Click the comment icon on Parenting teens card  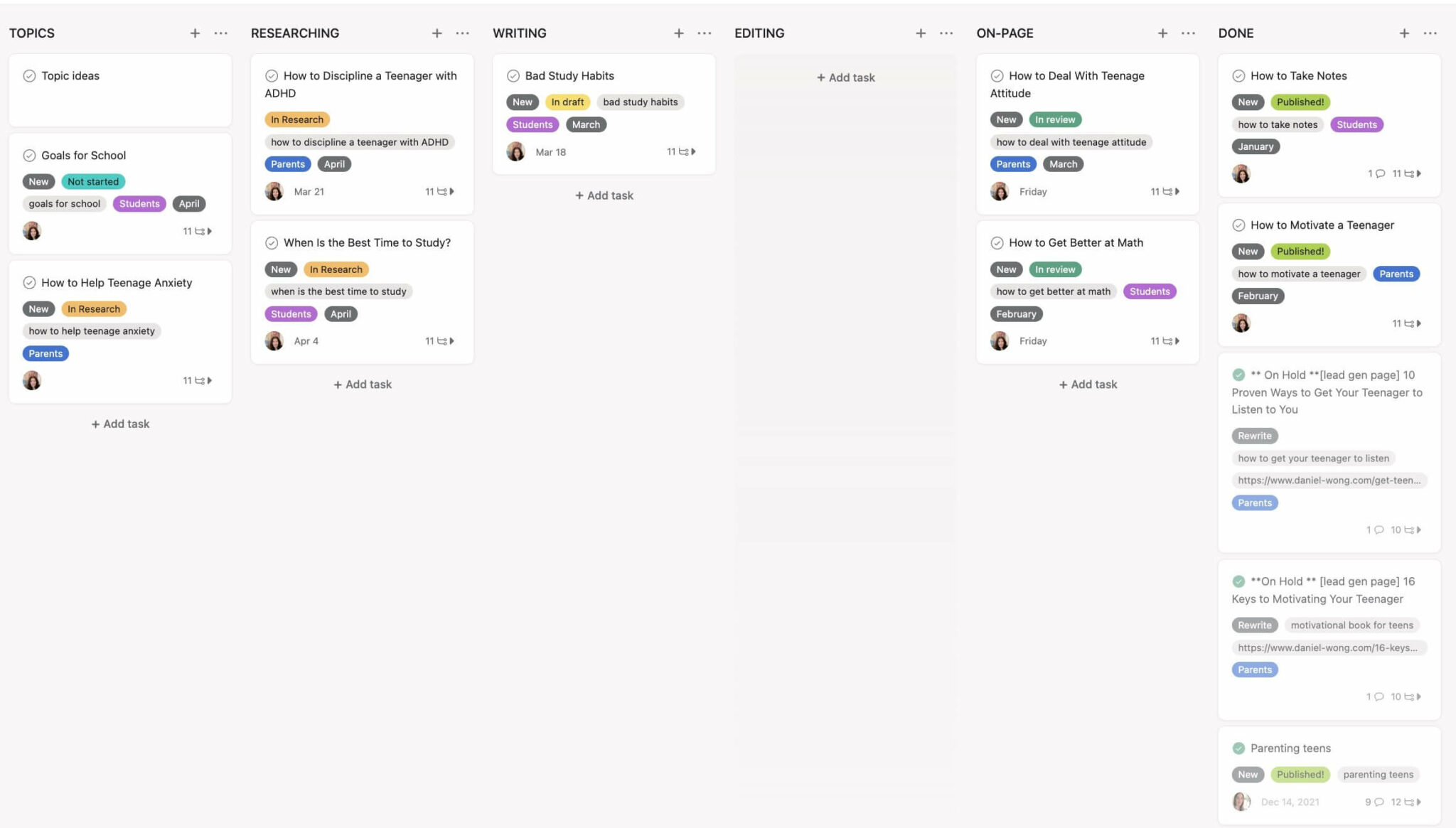[1378, 801]
